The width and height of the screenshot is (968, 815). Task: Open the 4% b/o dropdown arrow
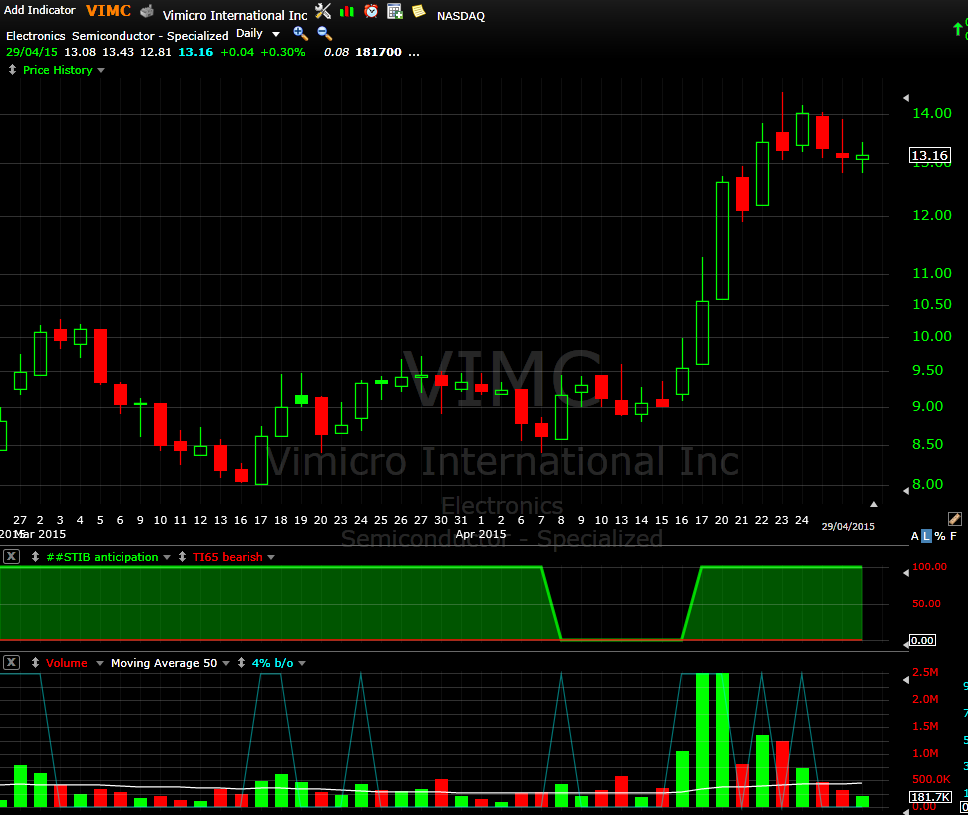(302, 663)
